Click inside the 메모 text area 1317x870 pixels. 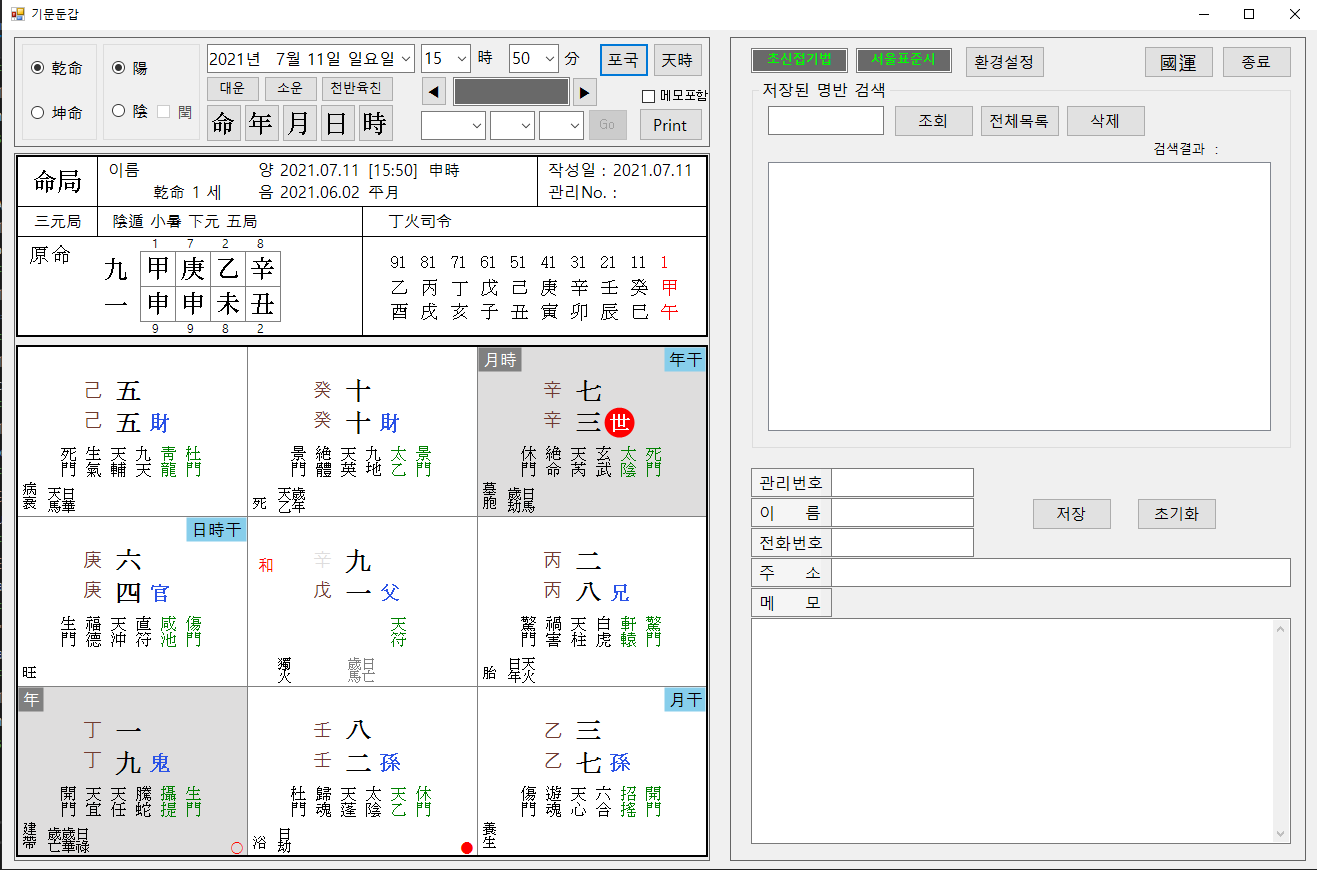coord(1012,731)
